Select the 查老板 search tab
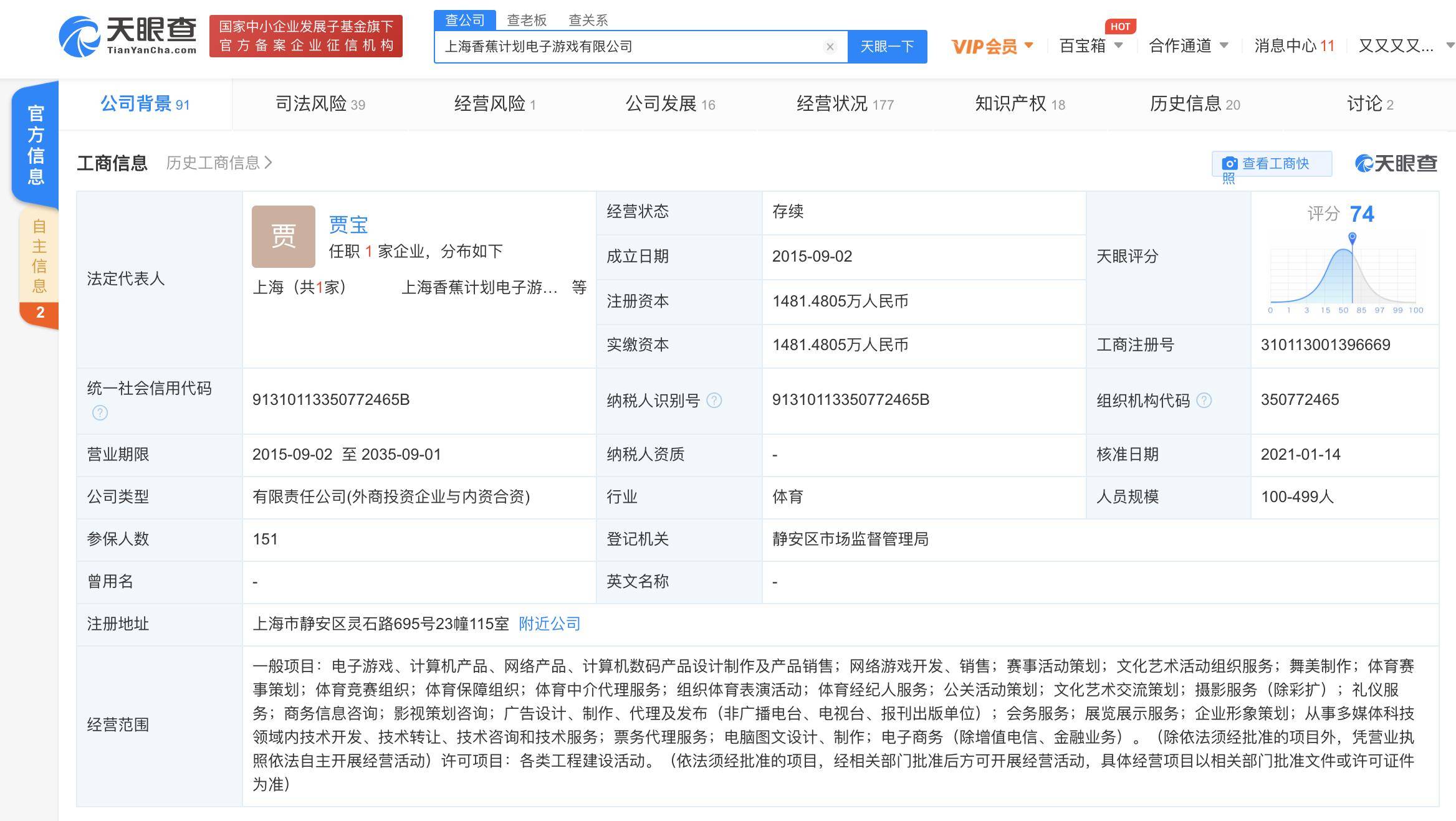The image size is (1456, 821). [x=527, y=20]
